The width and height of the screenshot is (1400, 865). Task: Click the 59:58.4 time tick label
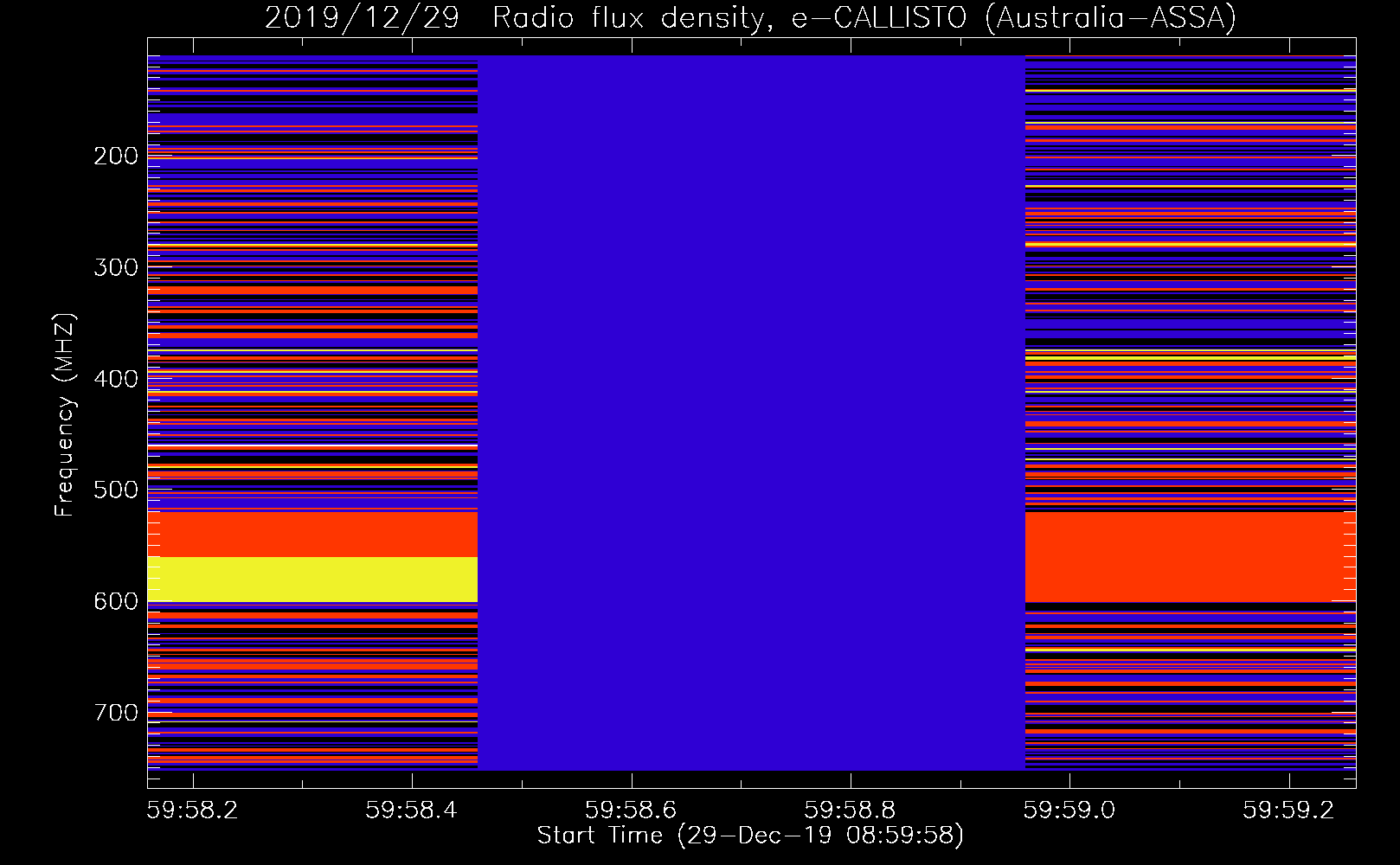[412, 810]
